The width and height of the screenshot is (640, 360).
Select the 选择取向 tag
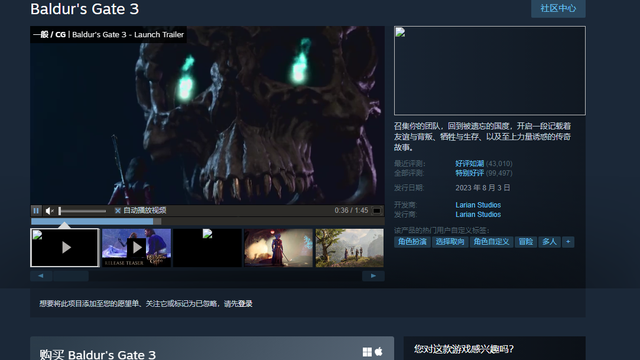(x=450, y=242)
